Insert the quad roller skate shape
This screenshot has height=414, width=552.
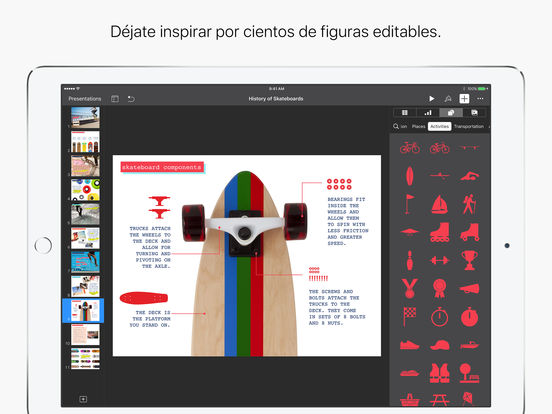470,232
